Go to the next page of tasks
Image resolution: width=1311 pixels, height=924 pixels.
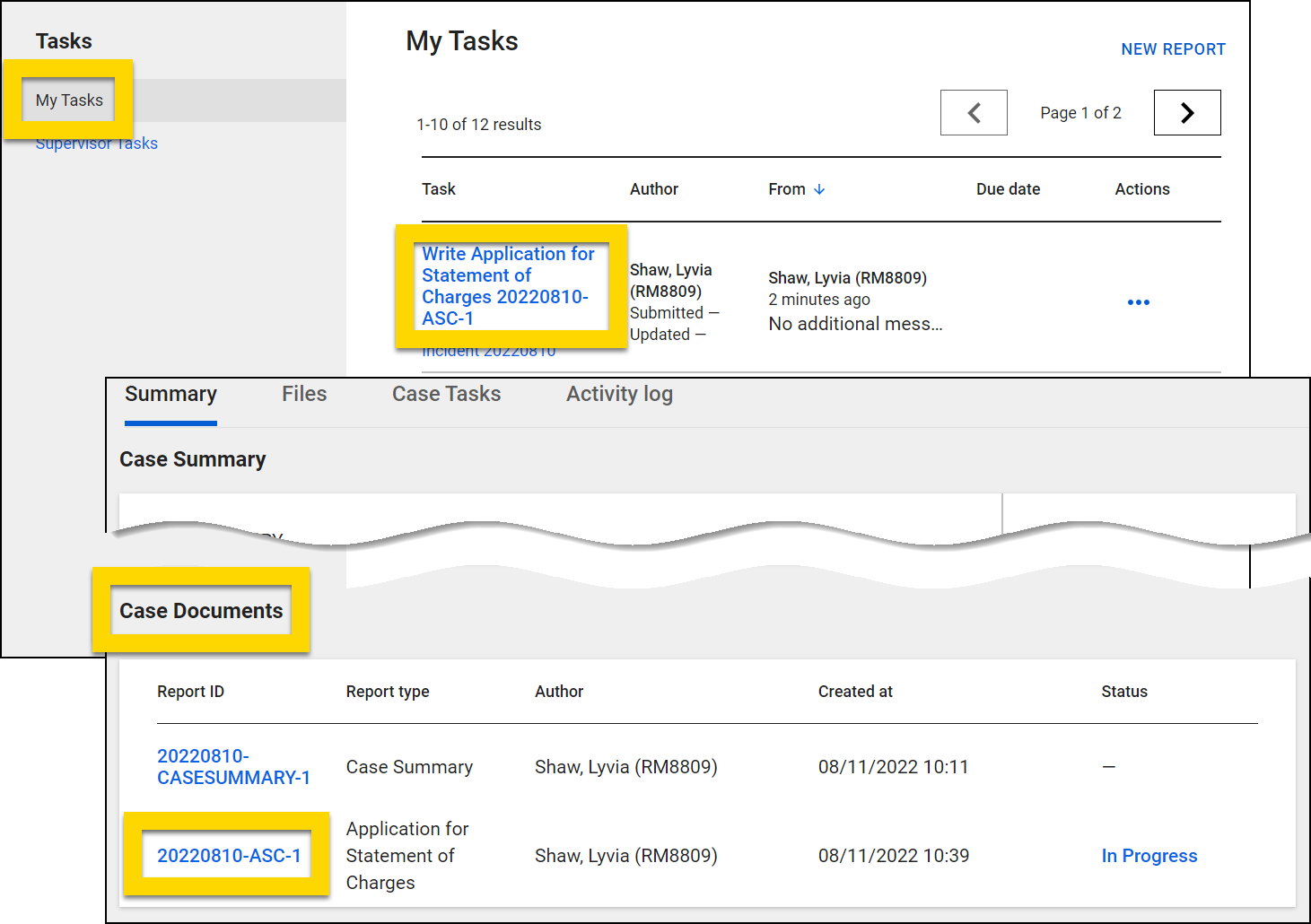point(1186,112)
